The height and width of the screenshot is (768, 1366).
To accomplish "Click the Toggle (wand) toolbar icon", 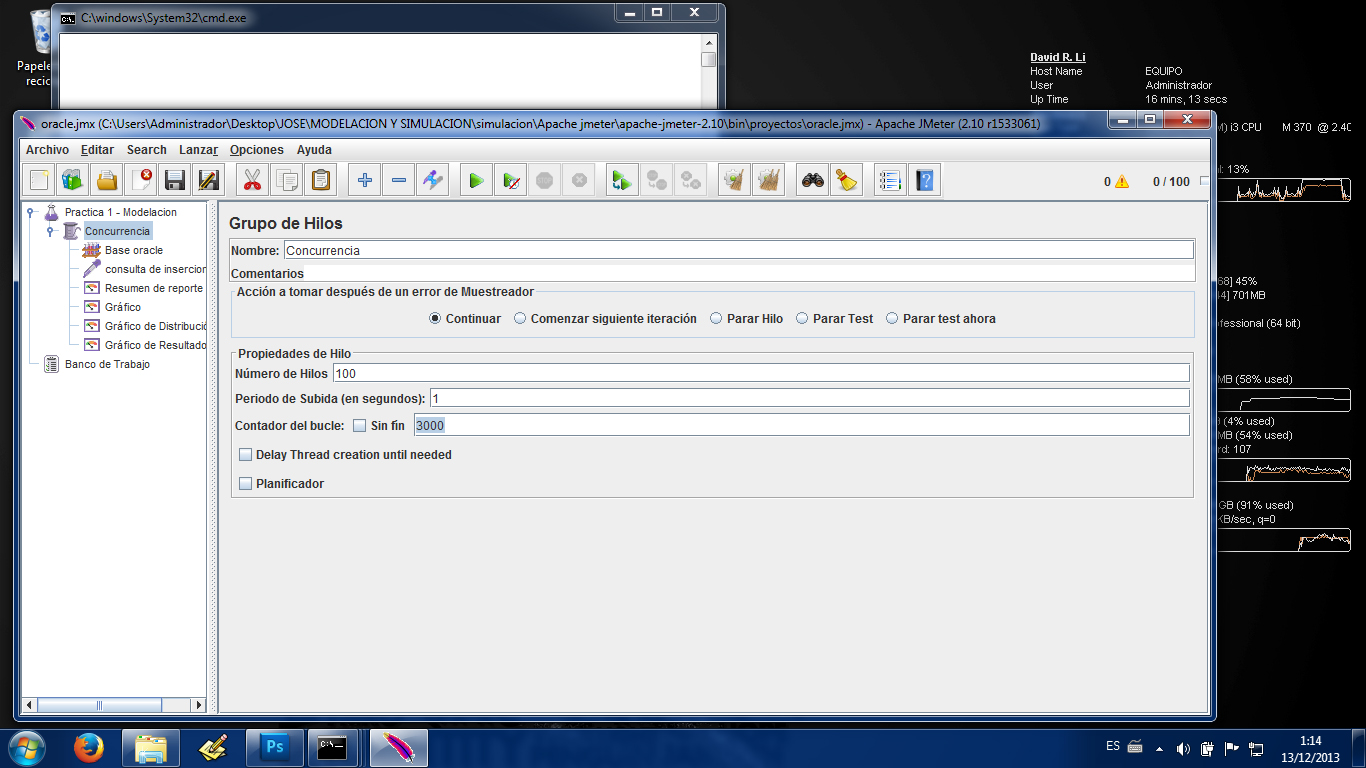I will 432,181.
